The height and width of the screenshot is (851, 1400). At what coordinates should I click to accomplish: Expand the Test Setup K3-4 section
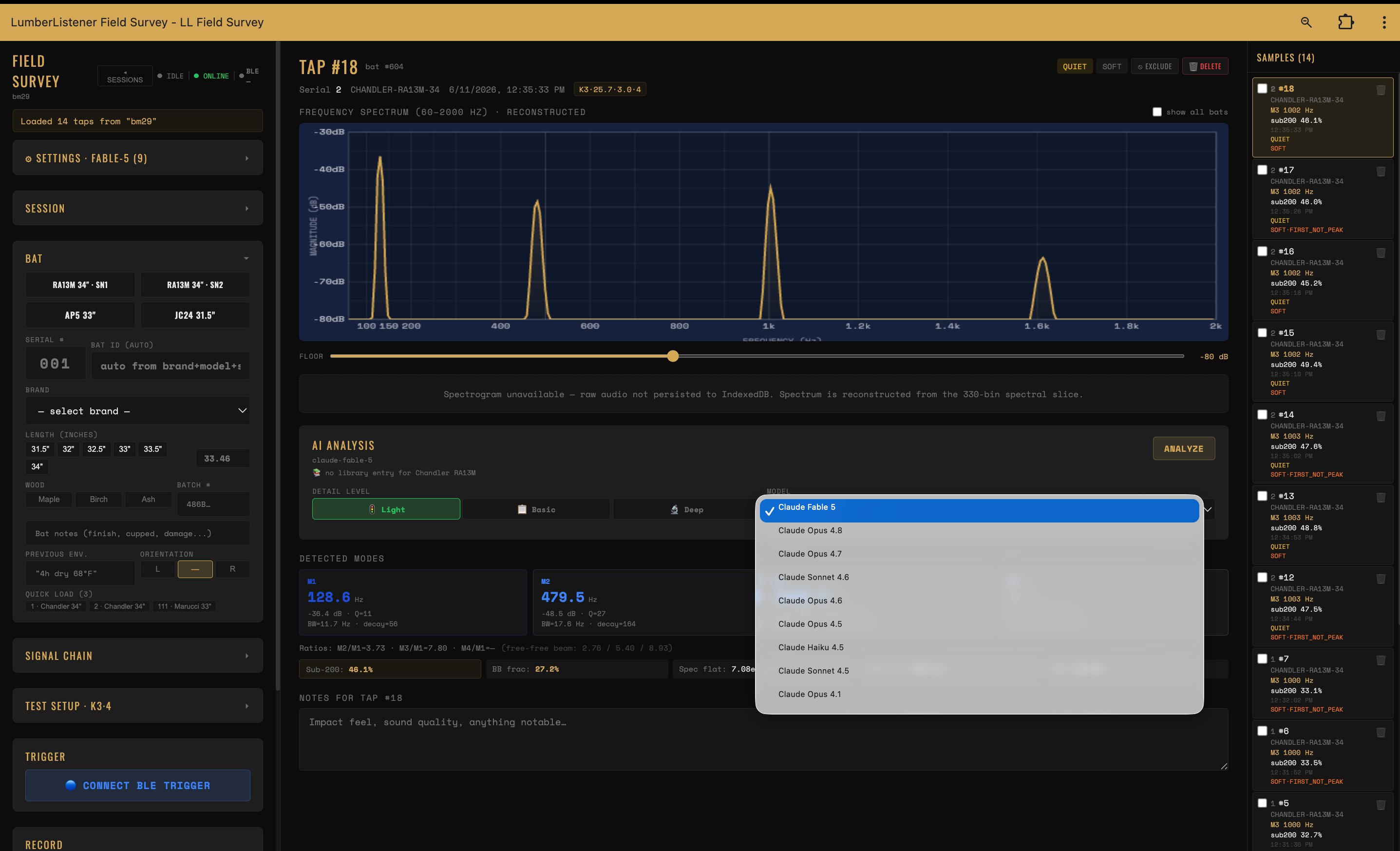(137, 705)
